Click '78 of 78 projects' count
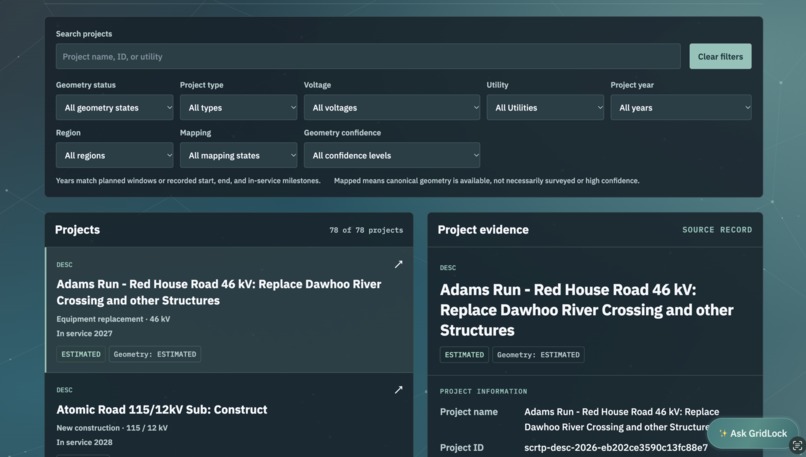This screenshot has height=457, width=806. point(366,230)
